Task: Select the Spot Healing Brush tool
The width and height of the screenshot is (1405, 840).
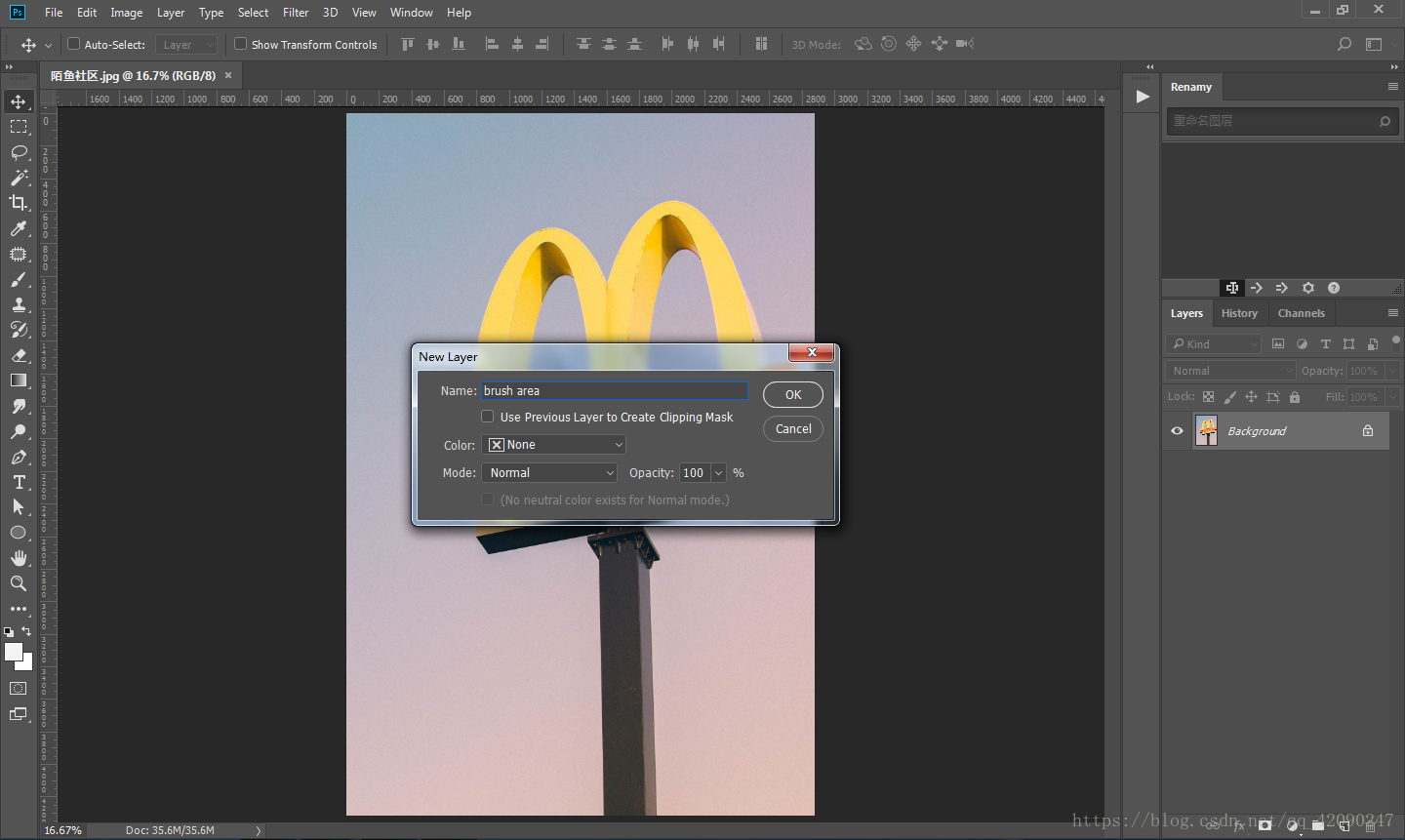Action: 19,254
